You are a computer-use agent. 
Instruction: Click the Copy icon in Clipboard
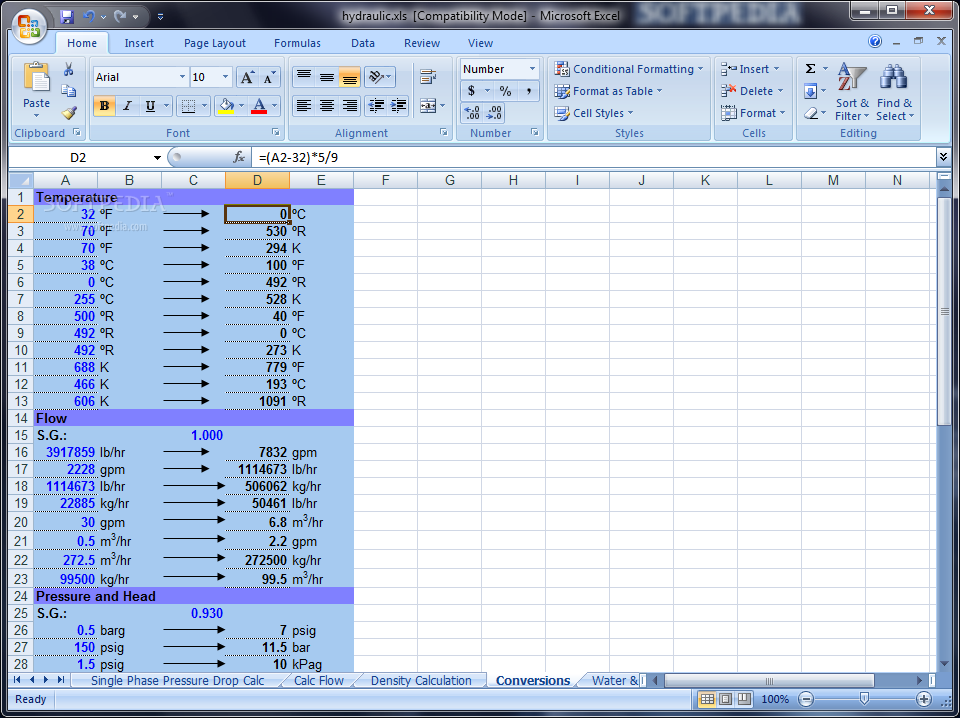point(69,91)
